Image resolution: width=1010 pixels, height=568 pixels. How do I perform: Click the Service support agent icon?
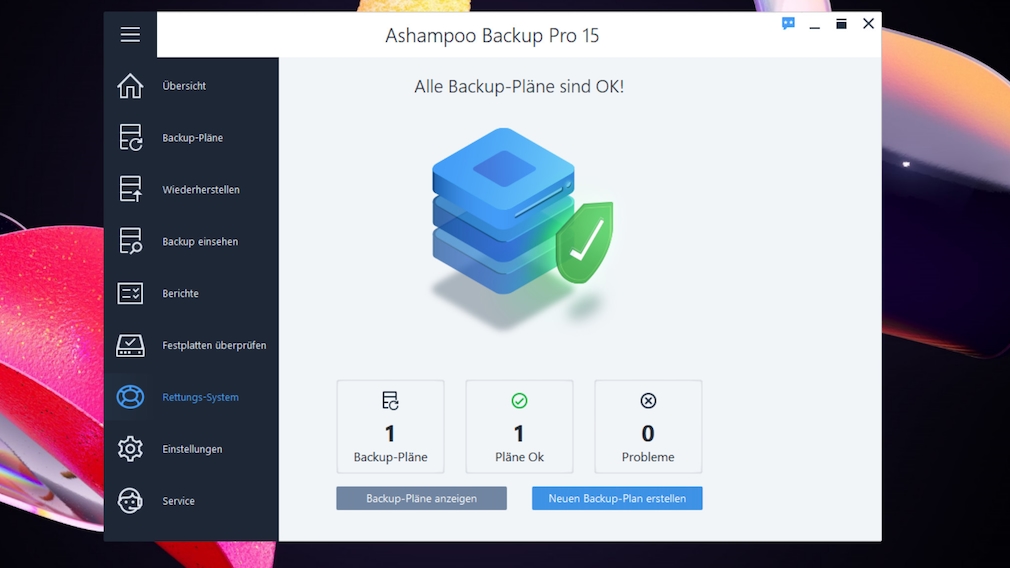pyautogui.click(x=130, y=500)
